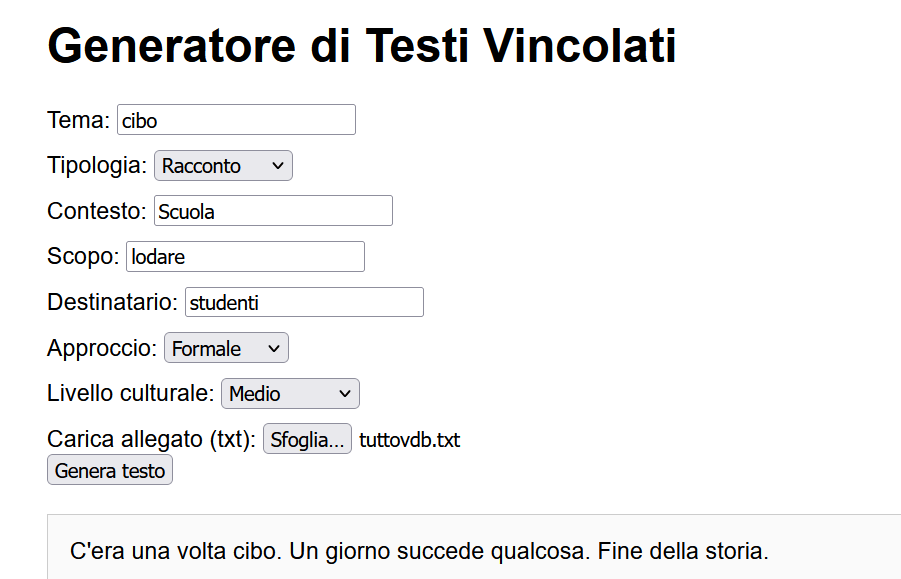
Task: Click the generated story text output
Action: pyautogui.click(x=419, y=551)
